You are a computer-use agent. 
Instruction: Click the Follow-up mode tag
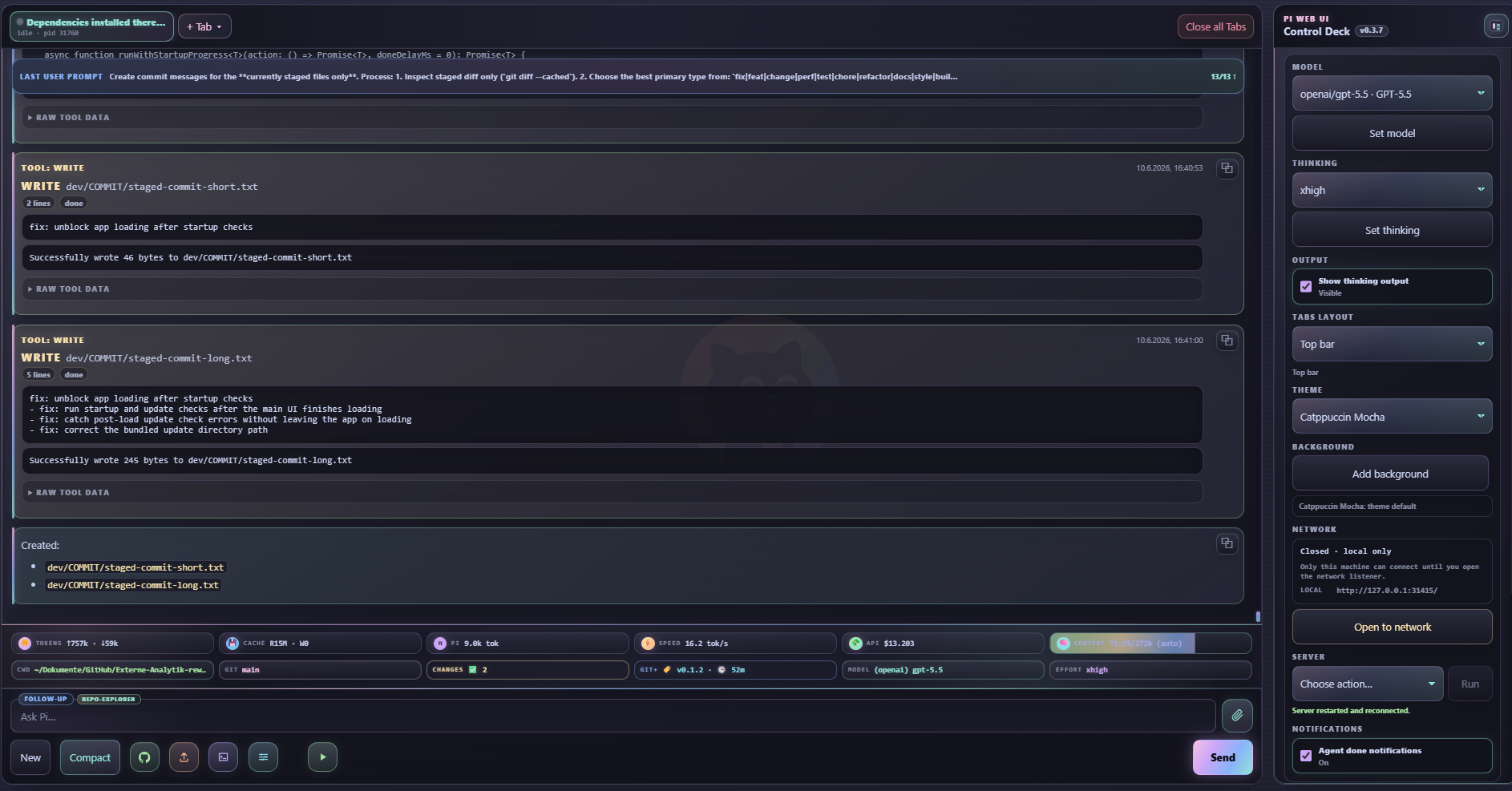coord(46,699)
